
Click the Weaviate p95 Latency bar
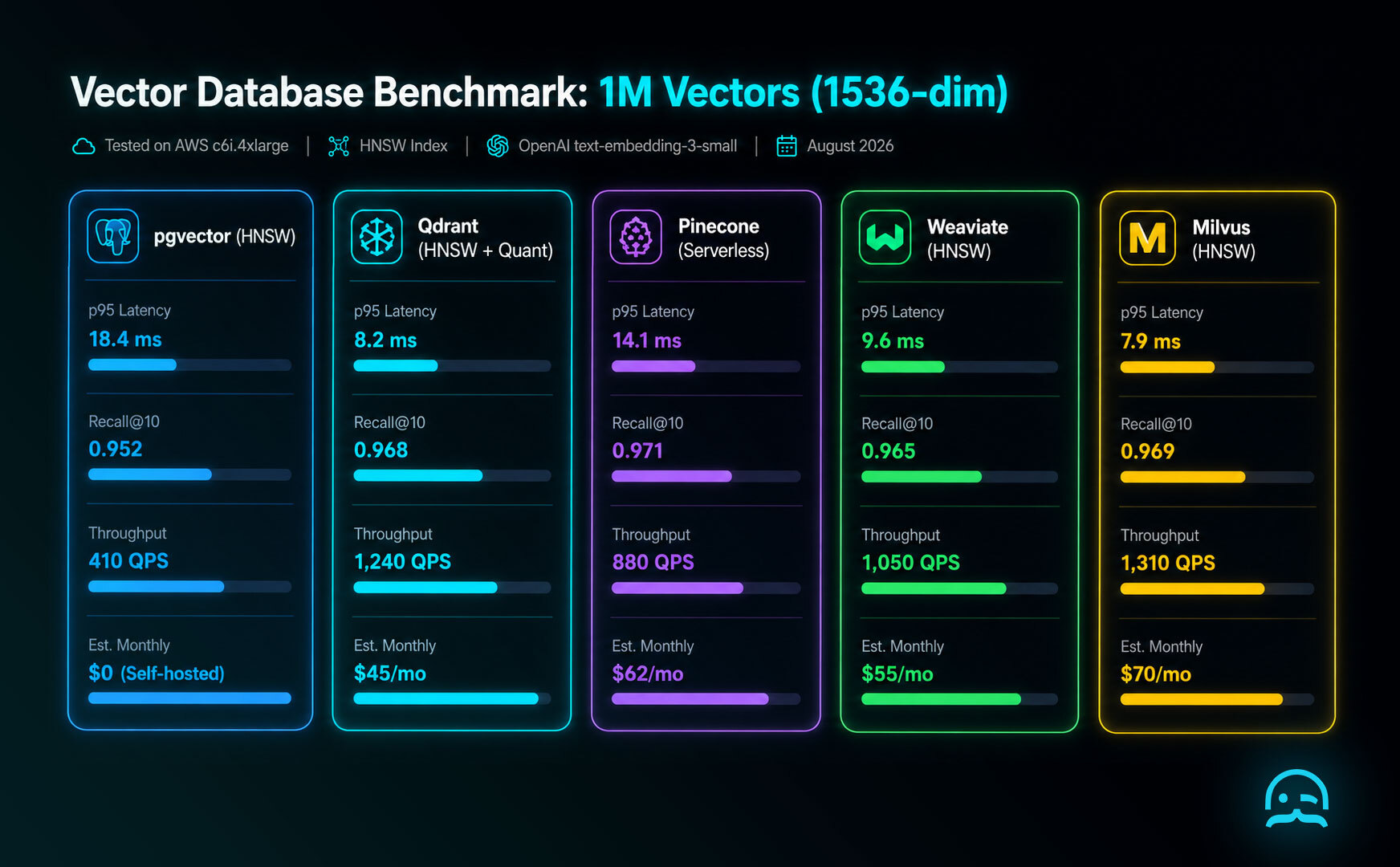tap(959, 367)
